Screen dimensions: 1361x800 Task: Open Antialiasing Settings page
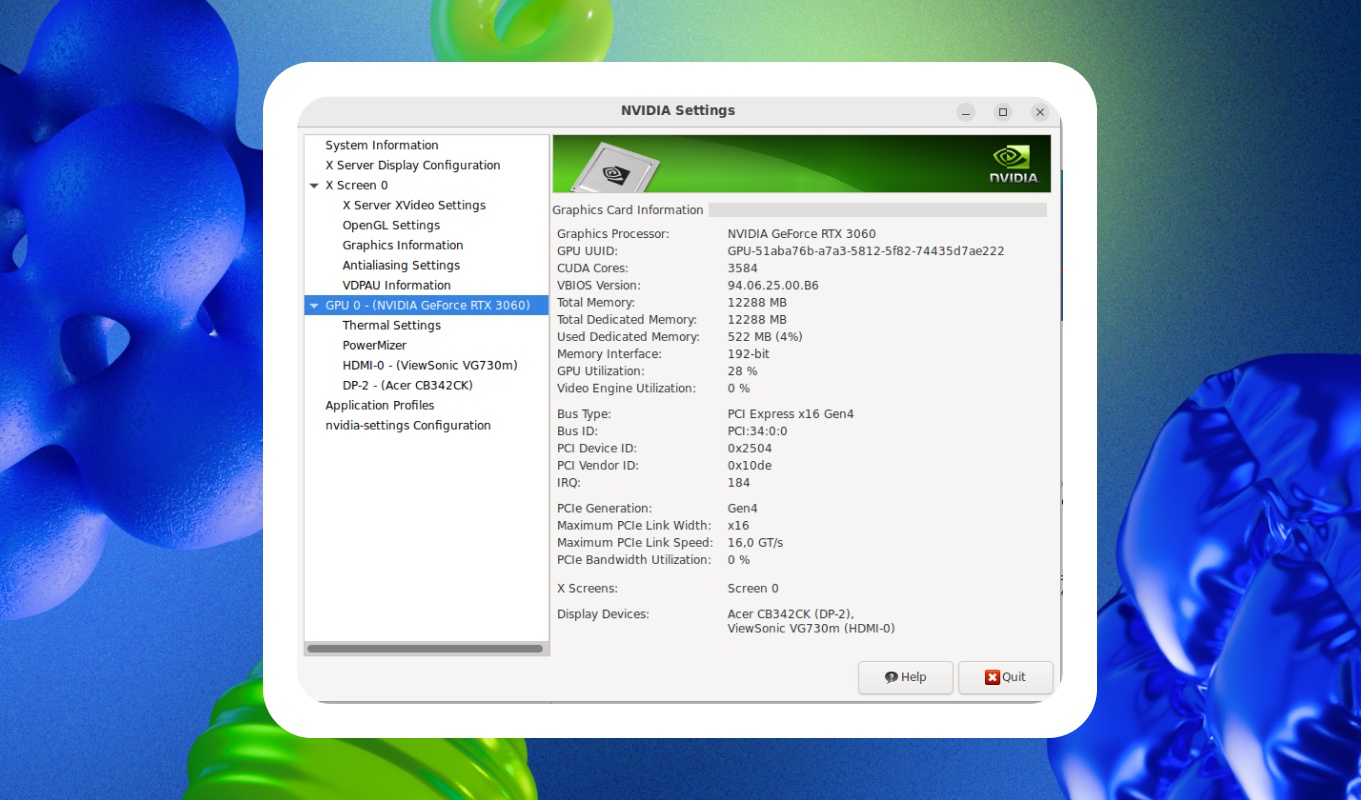(401, 265)
